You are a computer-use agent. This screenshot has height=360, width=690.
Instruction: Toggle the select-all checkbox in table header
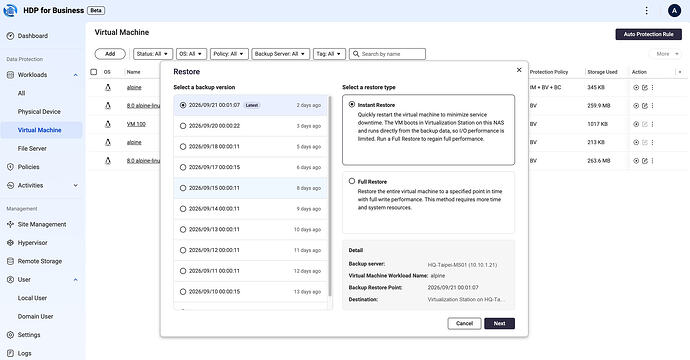click(x=93, y=72)
